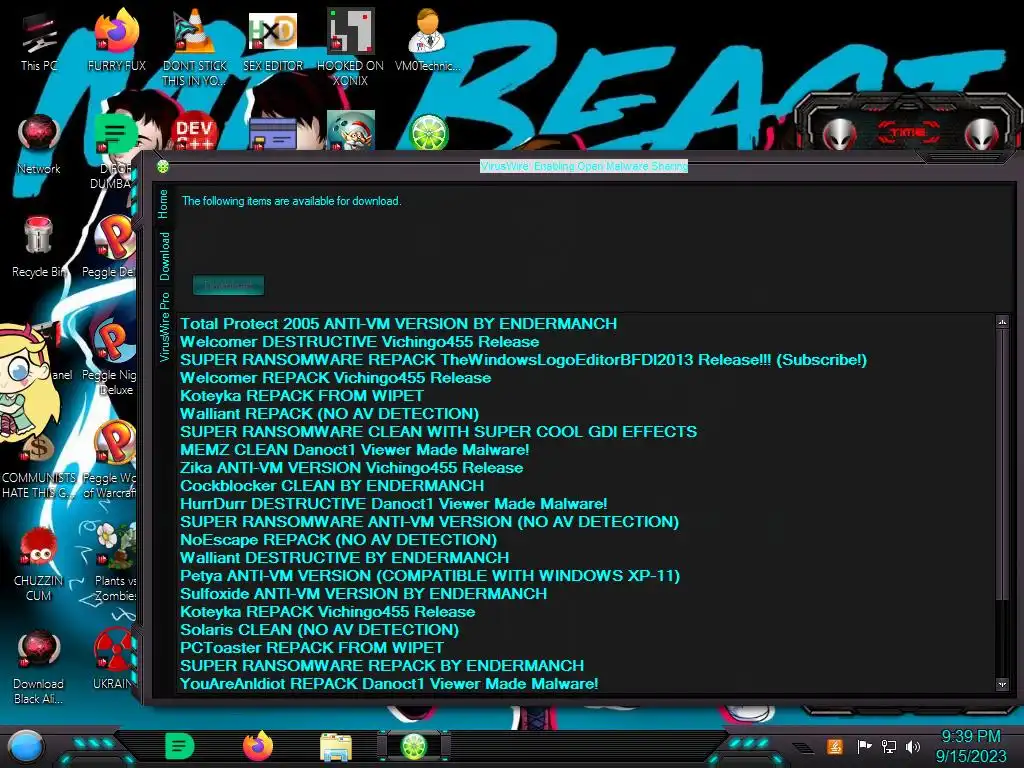Select Koteyka REPACK FROM WIPET
The height and width of the screenshot is (768, 1024).
point(302,396)
